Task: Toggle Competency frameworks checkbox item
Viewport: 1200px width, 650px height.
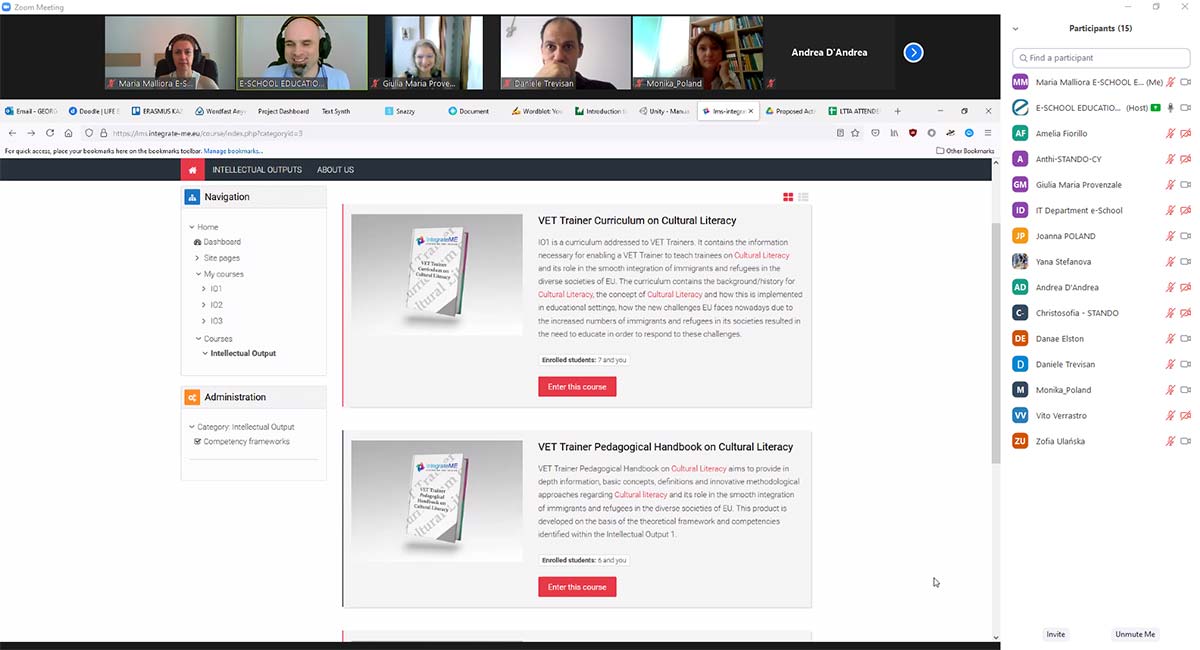Action: point(197,441)
